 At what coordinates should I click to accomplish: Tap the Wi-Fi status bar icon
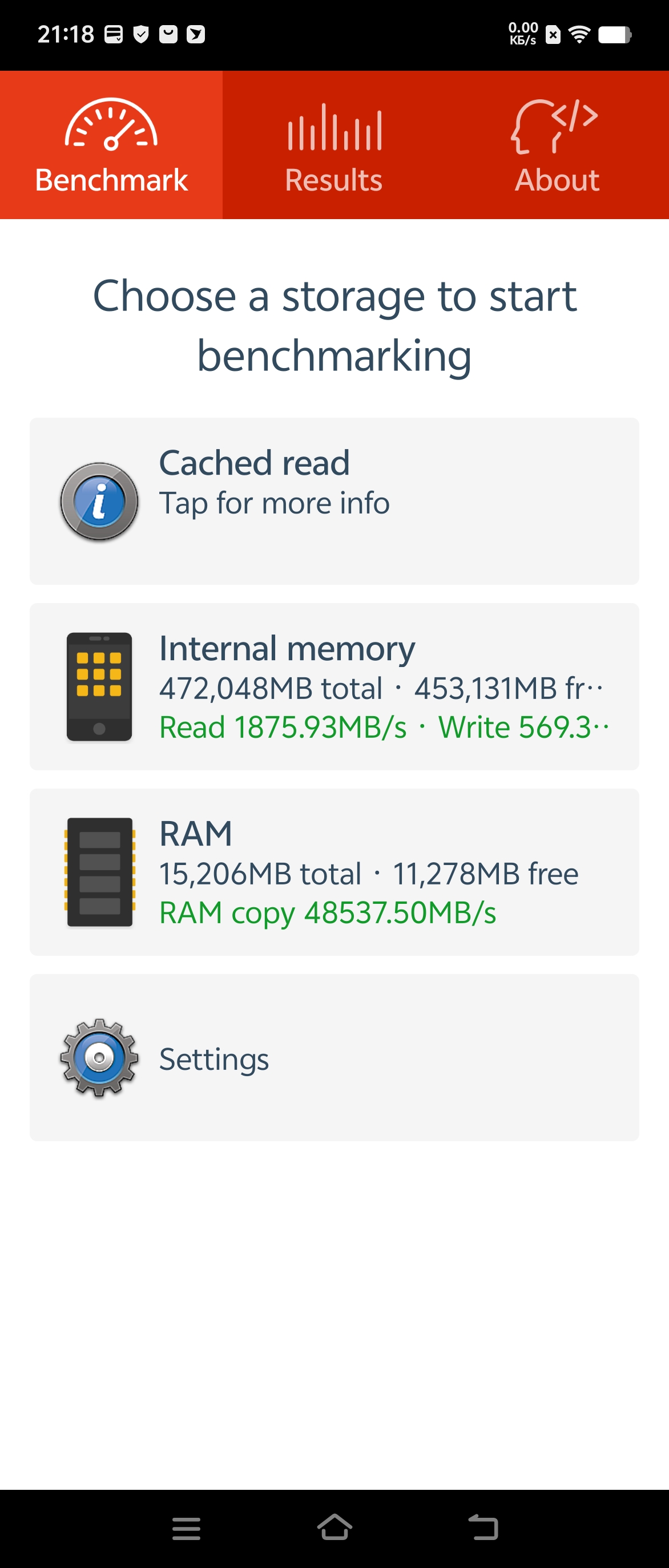[x=579, y=35]
